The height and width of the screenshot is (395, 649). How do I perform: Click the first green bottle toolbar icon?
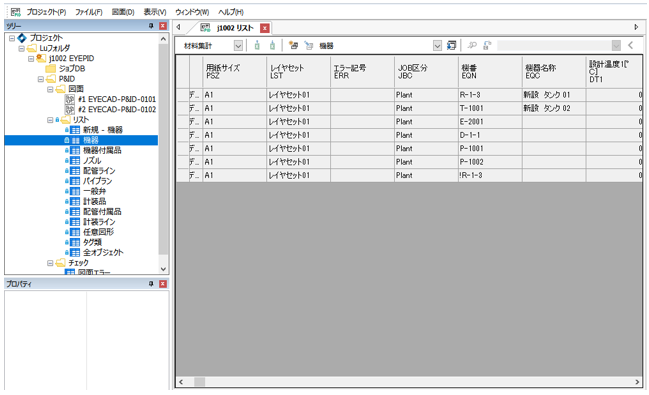(x=257, y=46)
